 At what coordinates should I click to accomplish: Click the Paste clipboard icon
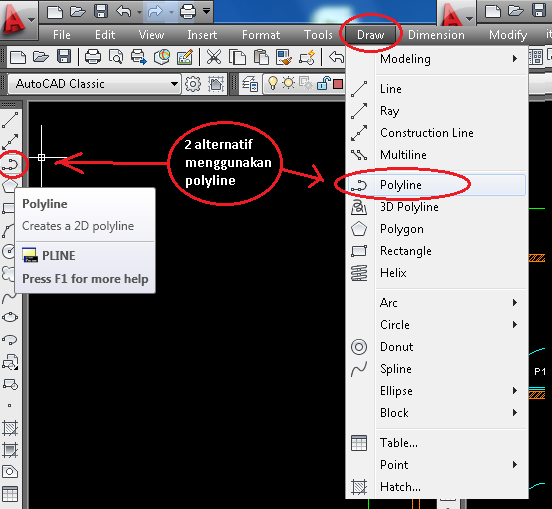[x=261, y=57]
